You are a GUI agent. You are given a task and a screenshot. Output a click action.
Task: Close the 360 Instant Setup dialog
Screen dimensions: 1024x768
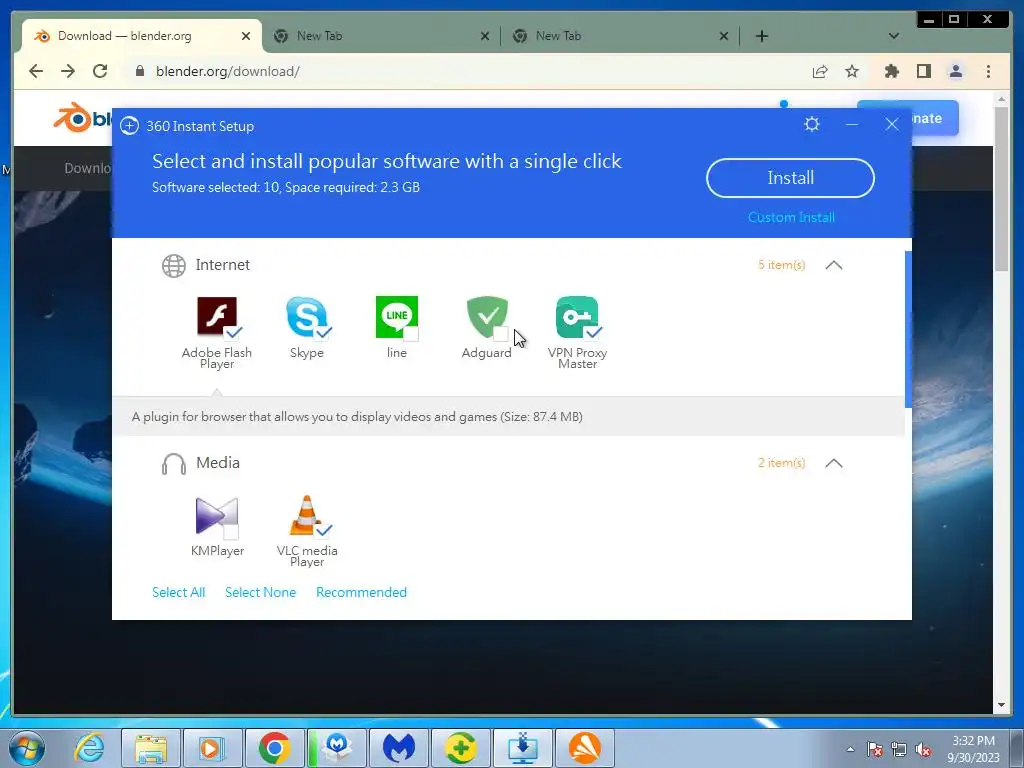click(x=892, y=124)
